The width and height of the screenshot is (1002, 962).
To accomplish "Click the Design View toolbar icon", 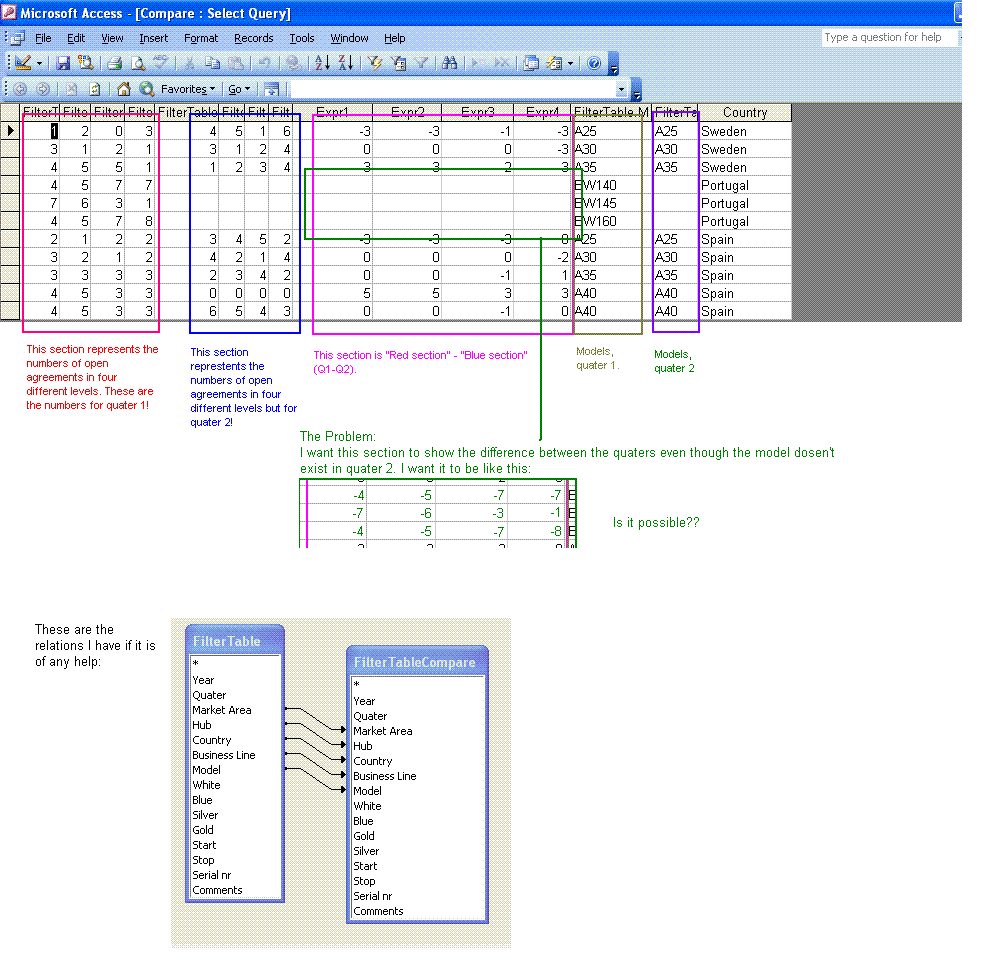I will click(23, 63).
